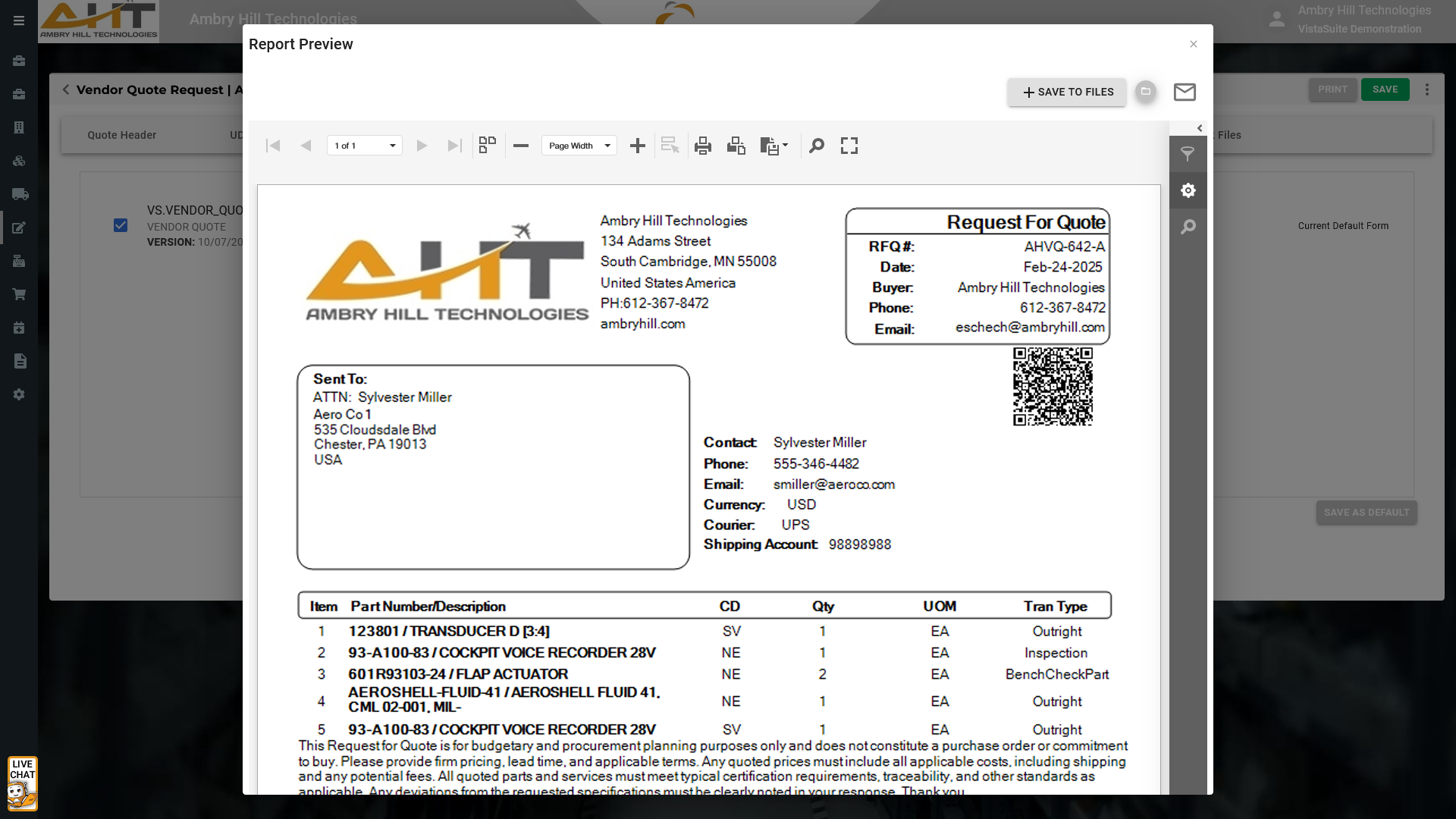Open the Live Chat widget

pyautogui.click(x=22, y=783)
